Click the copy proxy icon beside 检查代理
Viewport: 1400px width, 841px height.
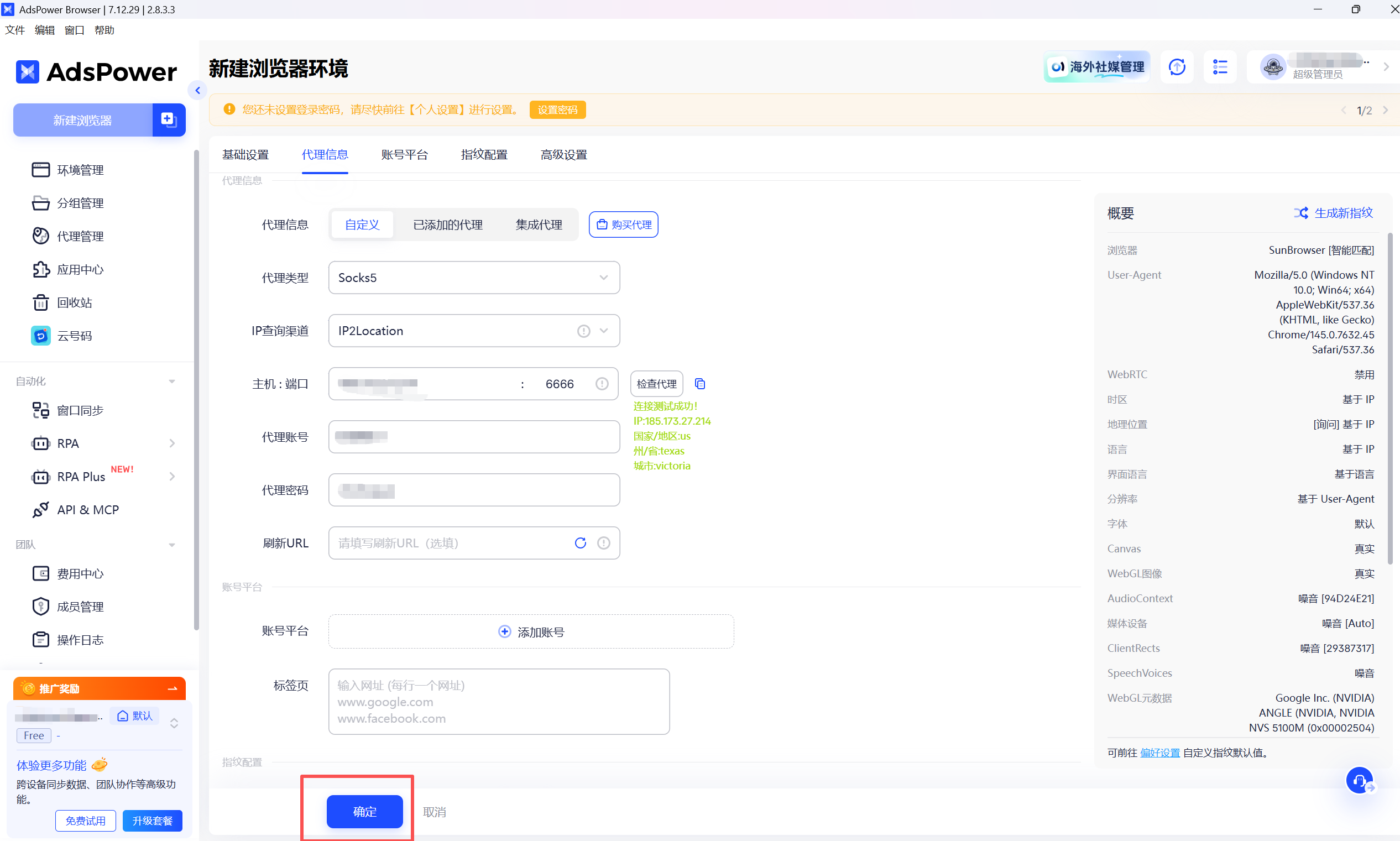pos(699,384)
